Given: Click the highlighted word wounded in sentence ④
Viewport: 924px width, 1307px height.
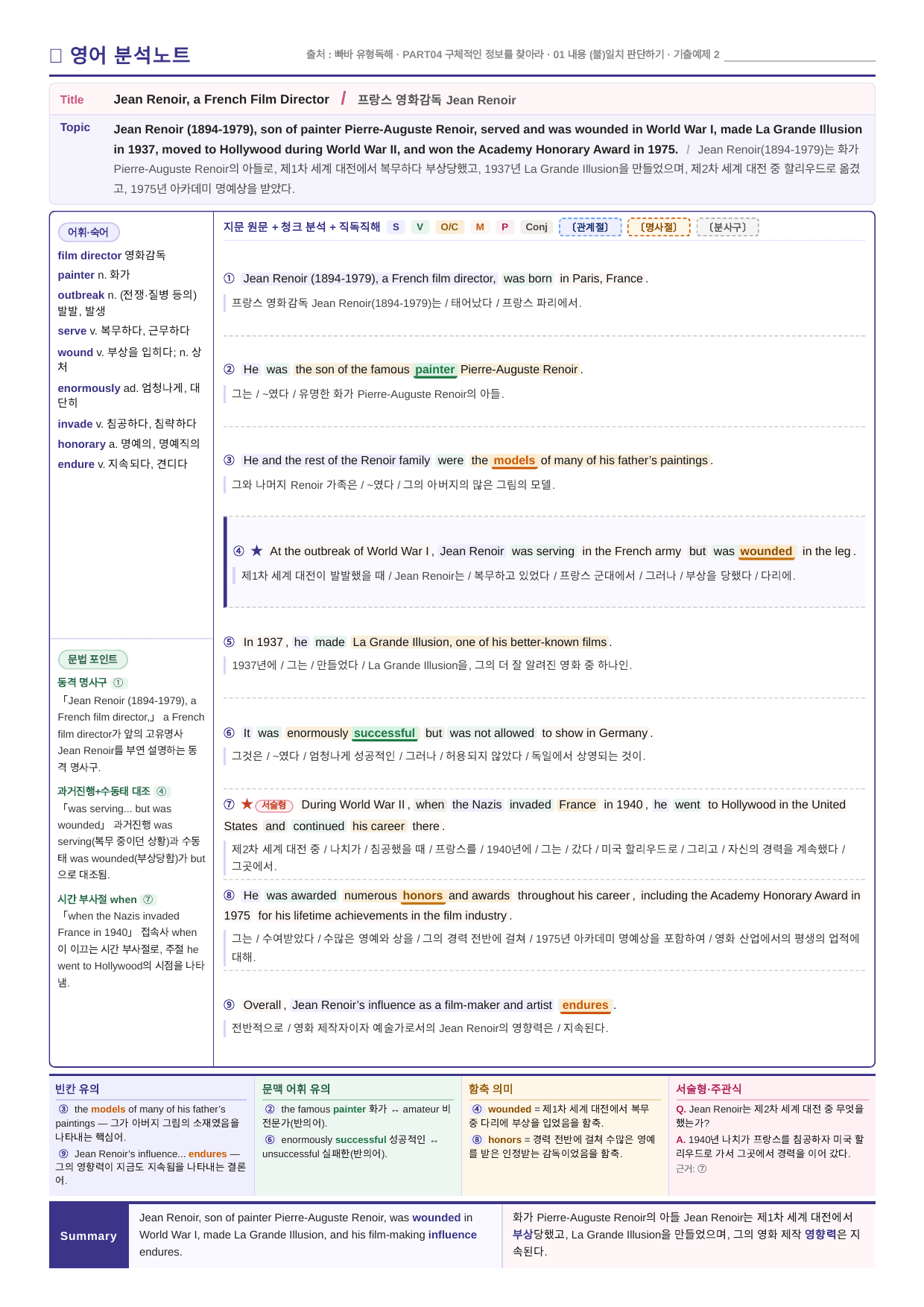Looking at the screenshot, I should [x=766, y=551].
